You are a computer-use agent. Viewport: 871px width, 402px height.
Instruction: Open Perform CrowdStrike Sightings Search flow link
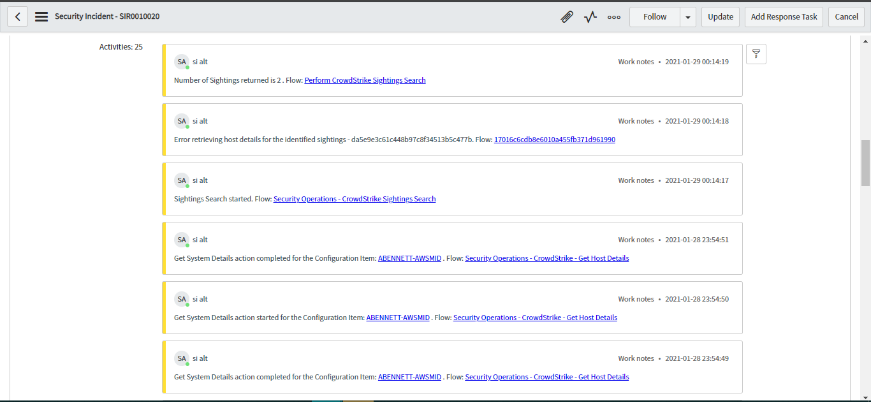pos(365,81)
